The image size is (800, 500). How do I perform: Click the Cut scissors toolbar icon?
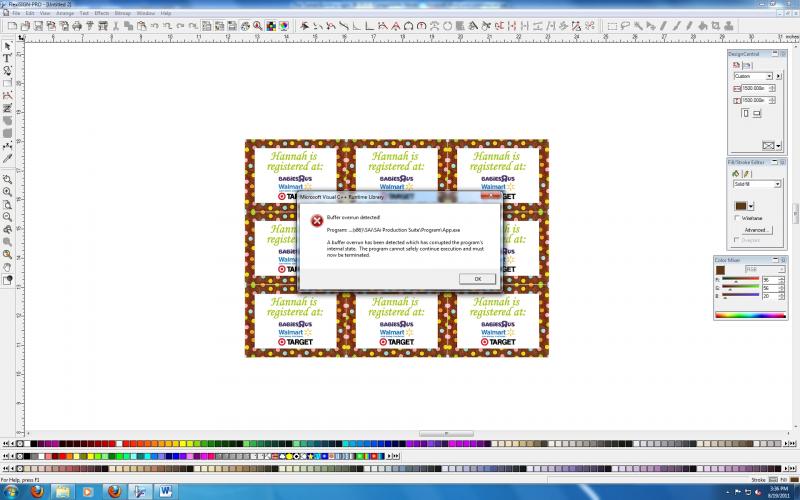116,26
